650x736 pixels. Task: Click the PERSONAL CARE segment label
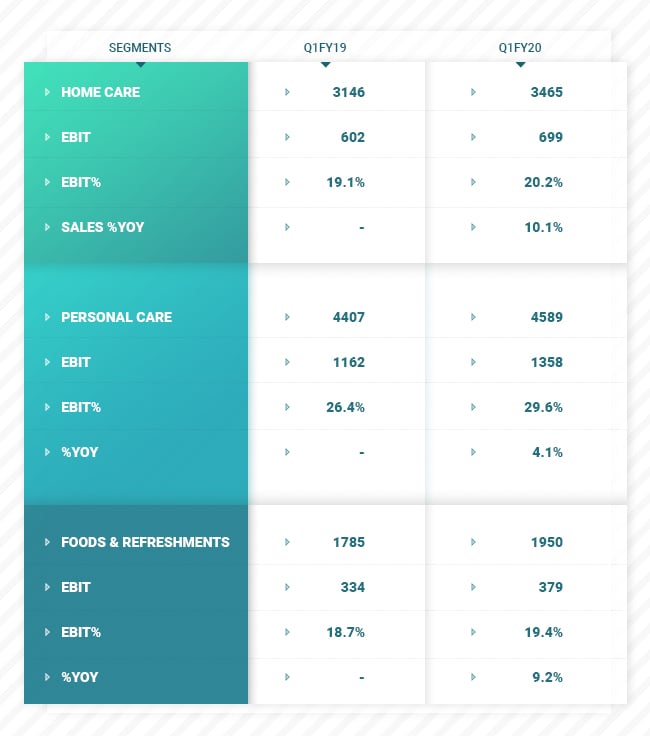click(116, 317)
